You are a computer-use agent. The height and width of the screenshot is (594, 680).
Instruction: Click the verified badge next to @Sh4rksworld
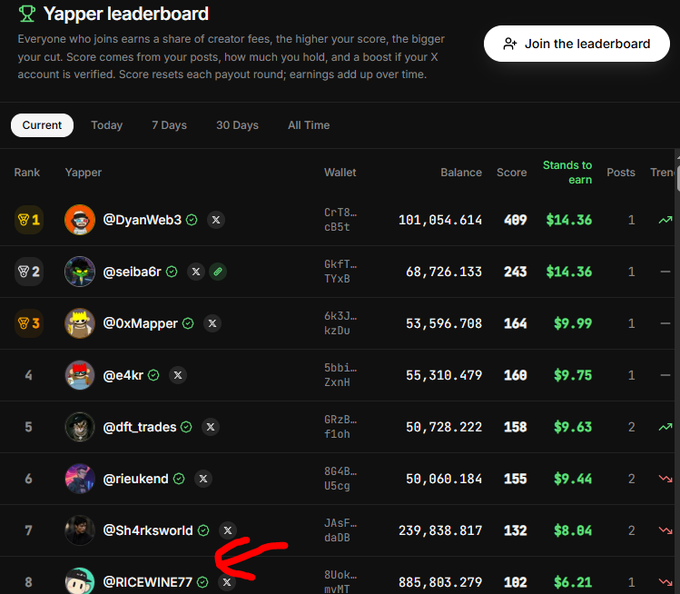coord(203,530)
